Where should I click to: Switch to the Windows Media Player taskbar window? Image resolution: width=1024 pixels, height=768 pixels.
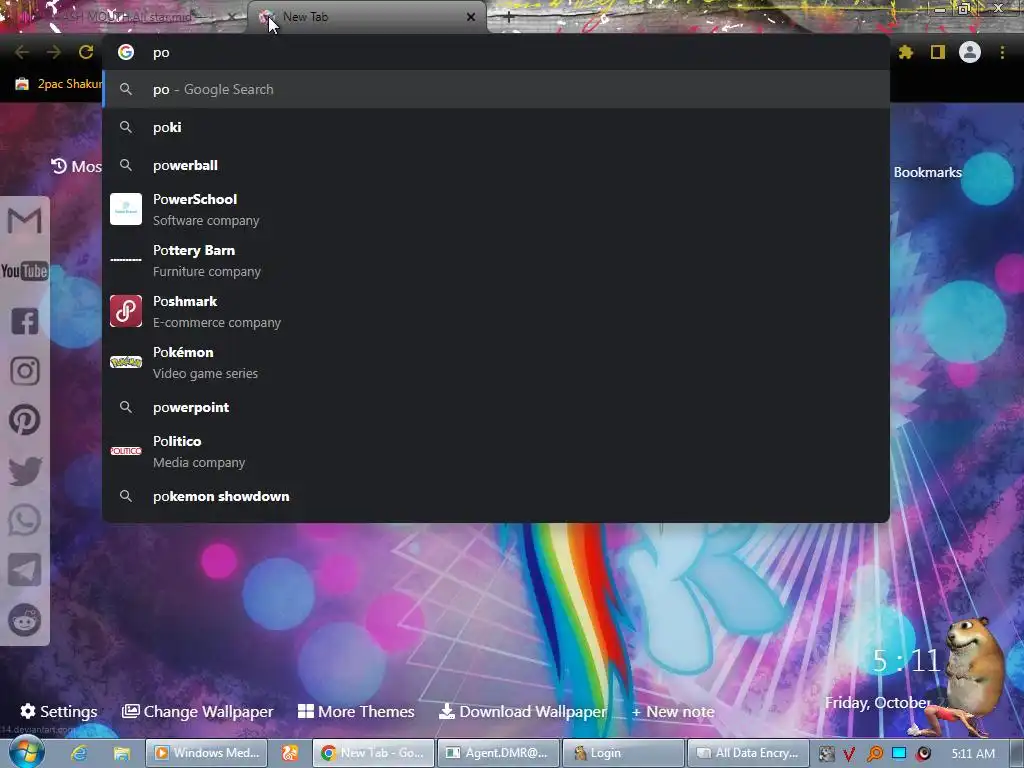(206, 753)
